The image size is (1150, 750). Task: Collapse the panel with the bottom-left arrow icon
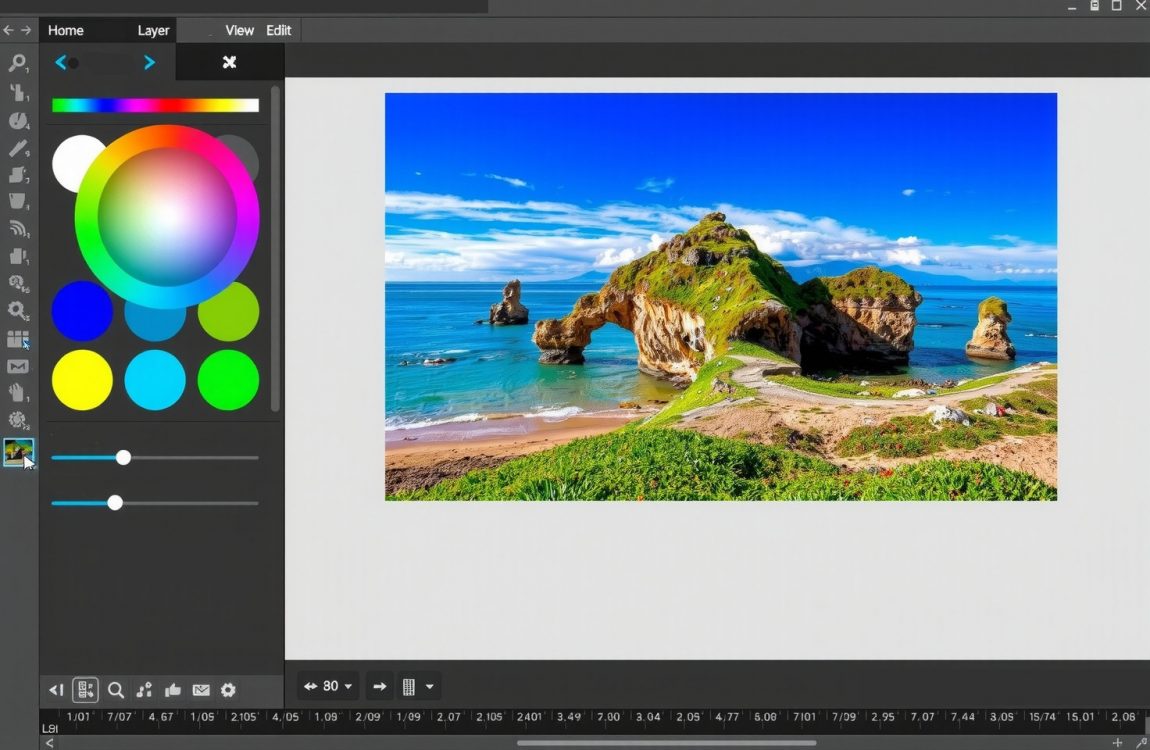tap(57, 690)
